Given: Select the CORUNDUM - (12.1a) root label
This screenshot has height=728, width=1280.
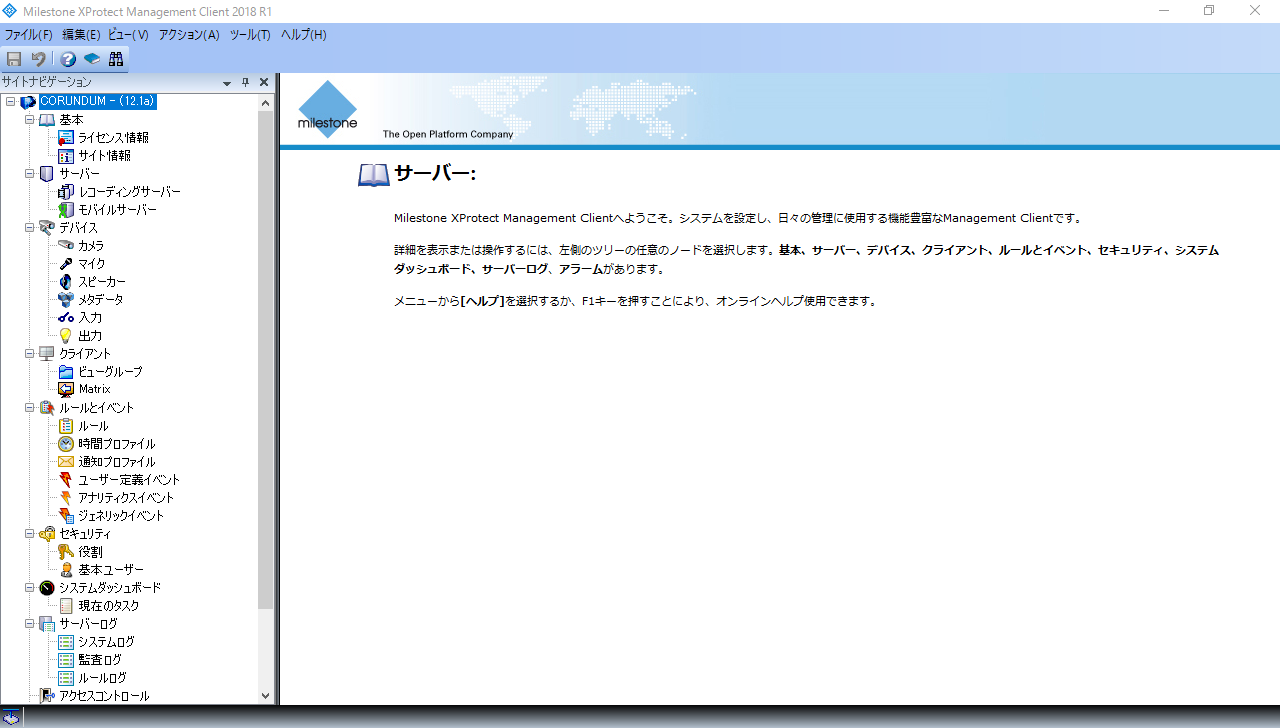Looking at the screenshot, I should 97,102.
